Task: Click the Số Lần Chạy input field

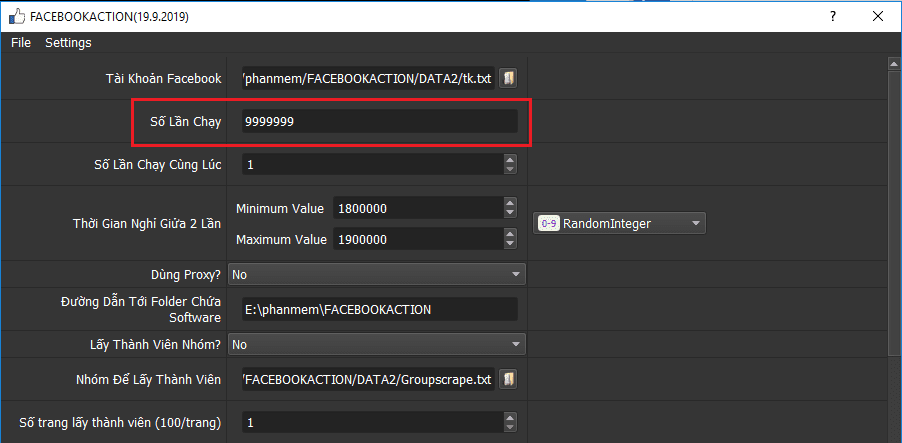Action: [379, 121]
